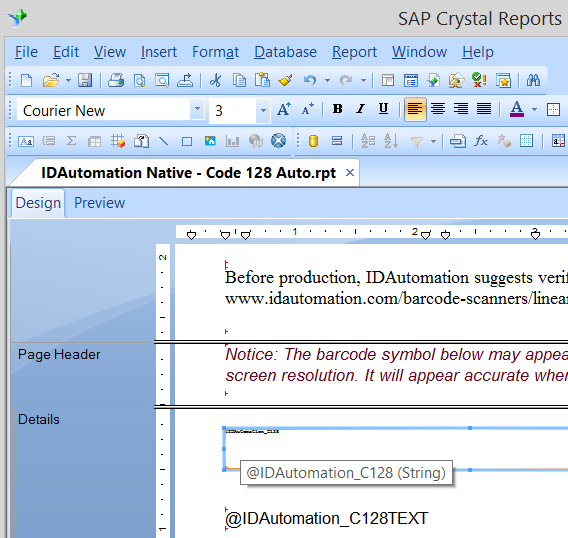Click the Export icon
Image resolution: width=568 pixels, height=538 pixels.
185,80
